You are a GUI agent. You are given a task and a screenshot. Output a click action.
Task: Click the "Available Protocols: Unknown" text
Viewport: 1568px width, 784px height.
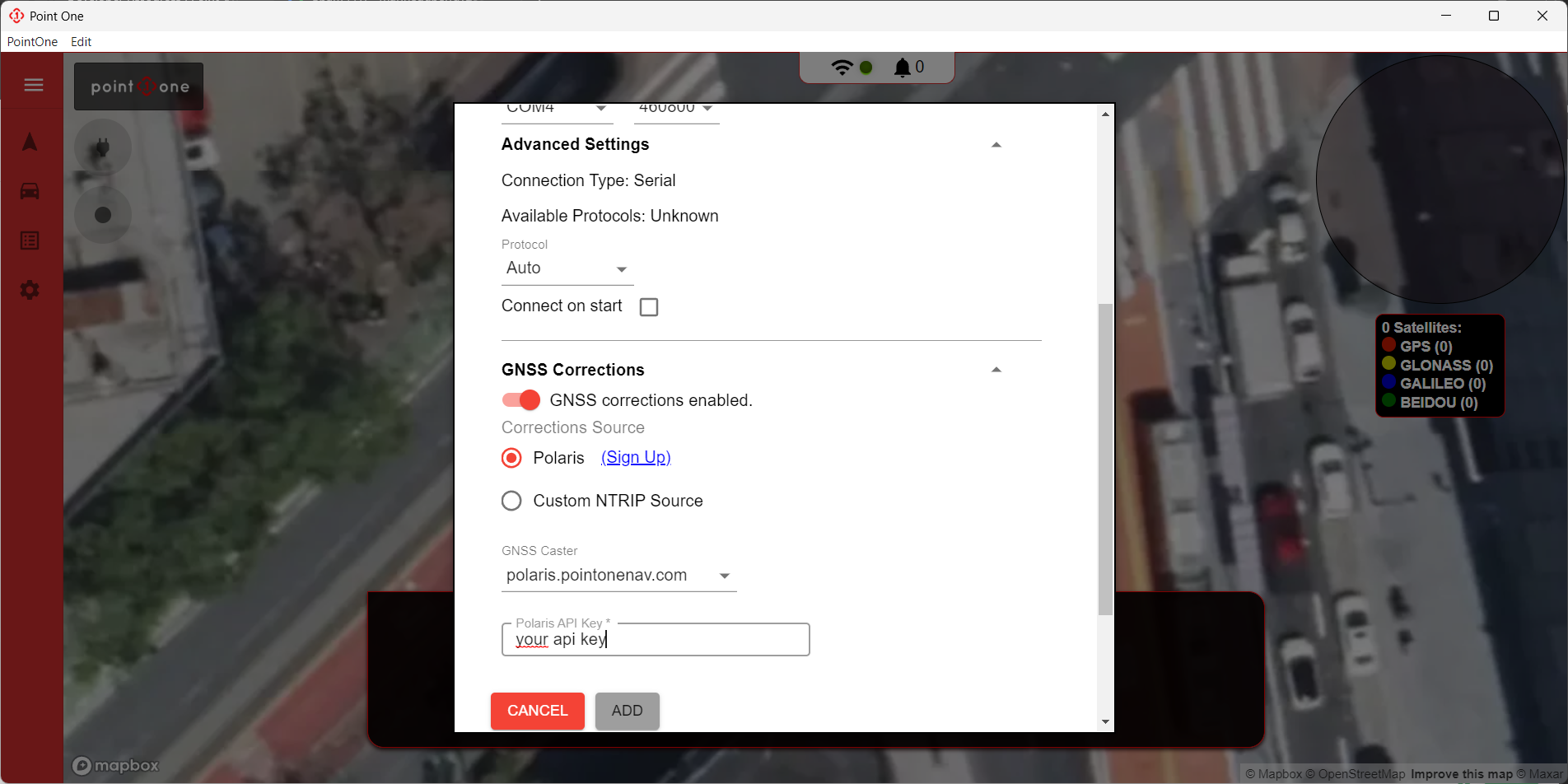tap(609, 216)
